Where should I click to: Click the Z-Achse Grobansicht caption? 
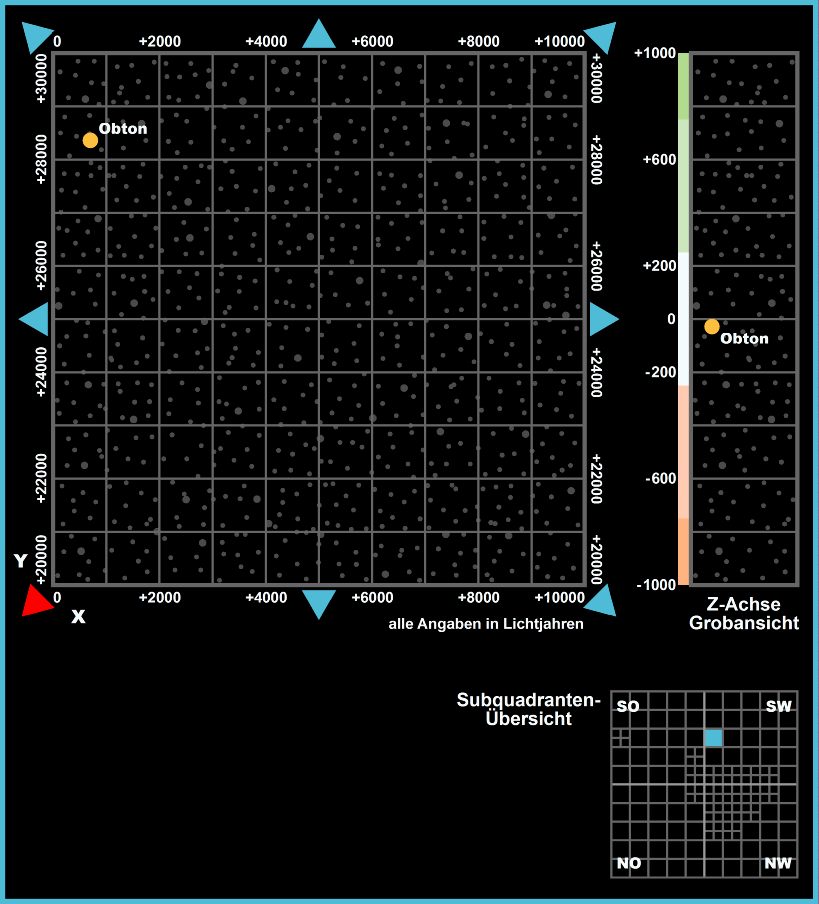[744, 614]
